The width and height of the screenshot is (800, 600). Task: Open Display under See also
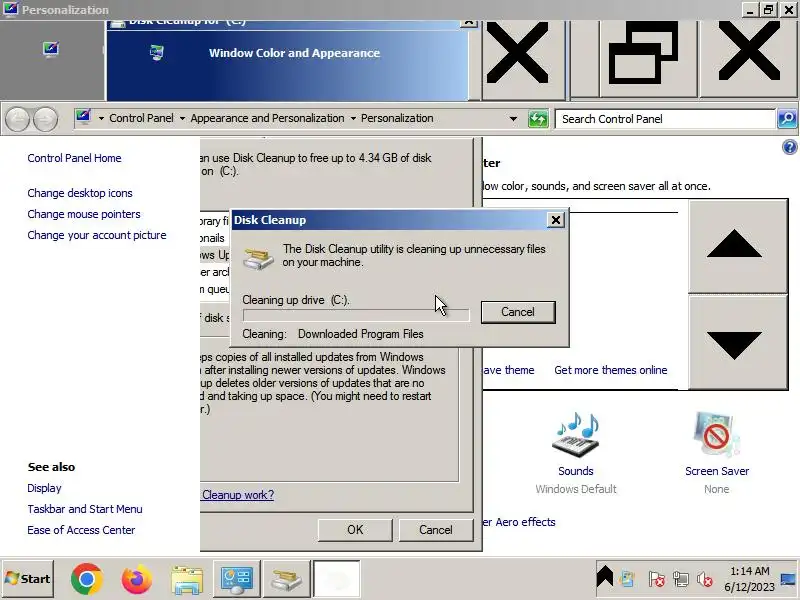click(x=44, y=488)
